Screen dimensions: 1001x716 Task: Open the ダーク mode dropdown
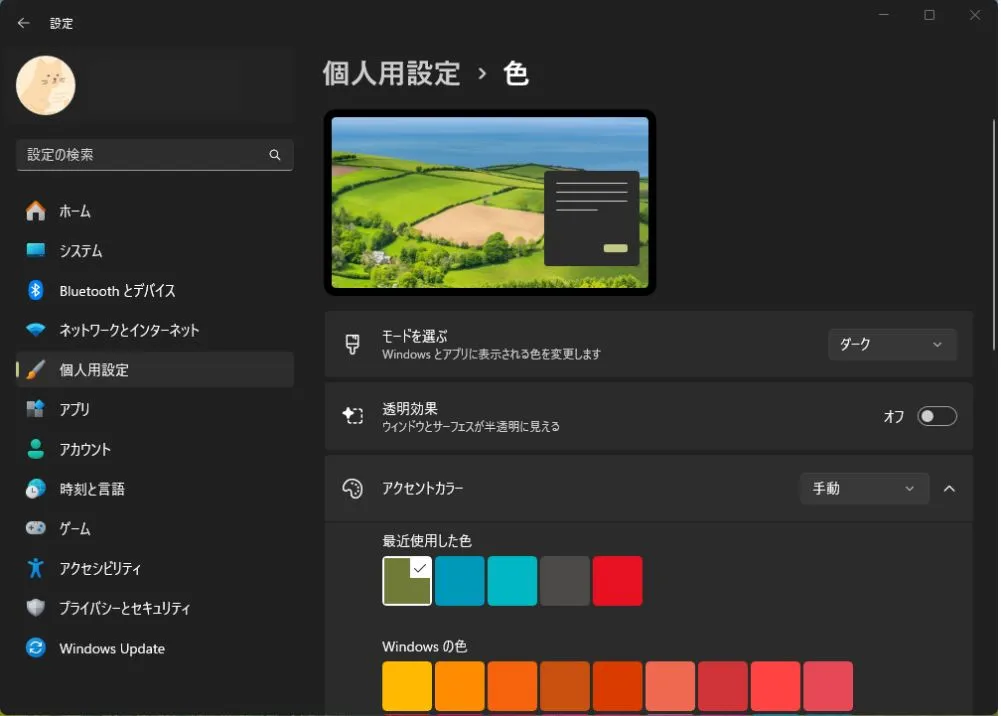point(892,345)
